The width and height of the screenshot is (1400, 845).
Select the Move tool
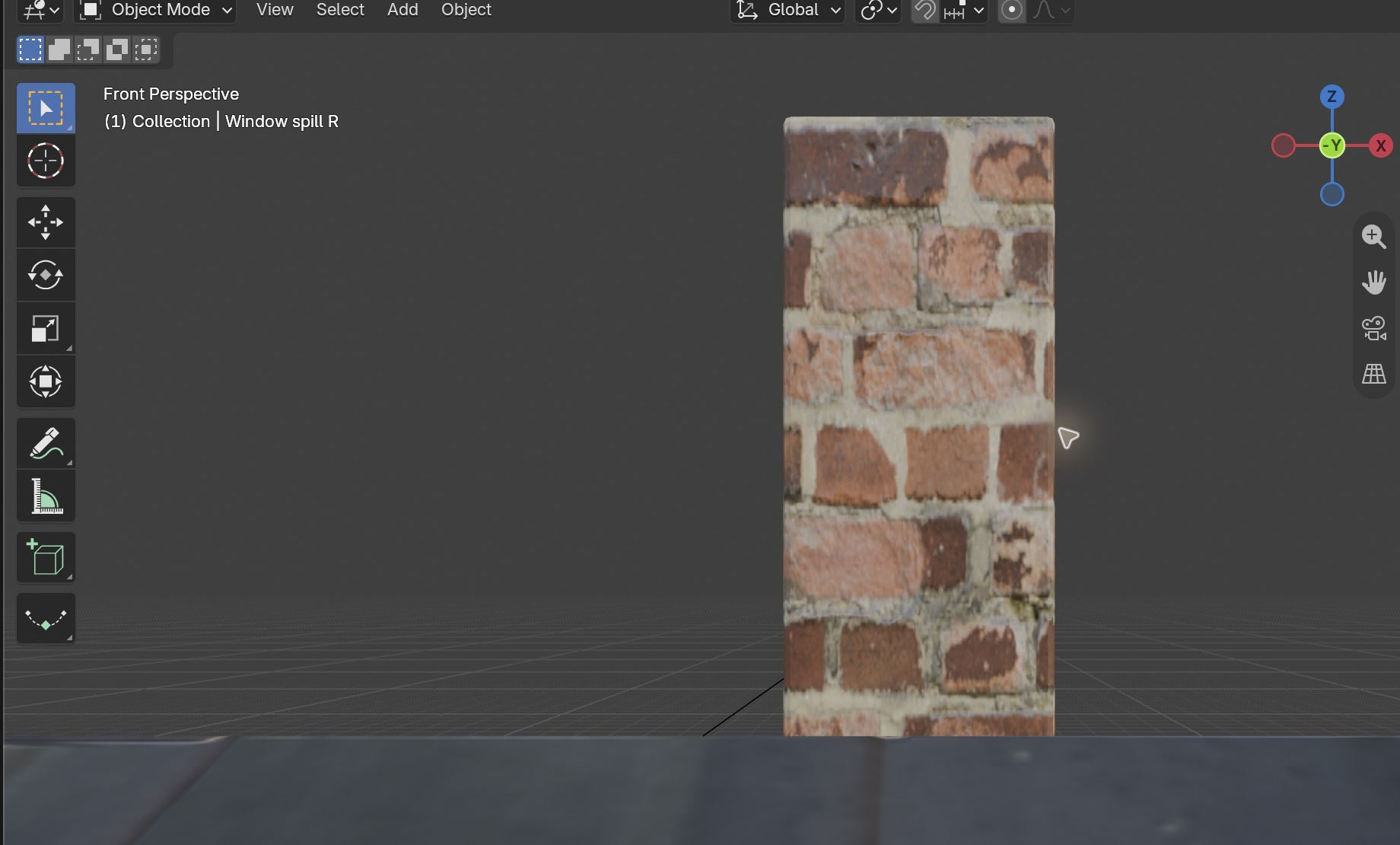(x=46, y=222)
